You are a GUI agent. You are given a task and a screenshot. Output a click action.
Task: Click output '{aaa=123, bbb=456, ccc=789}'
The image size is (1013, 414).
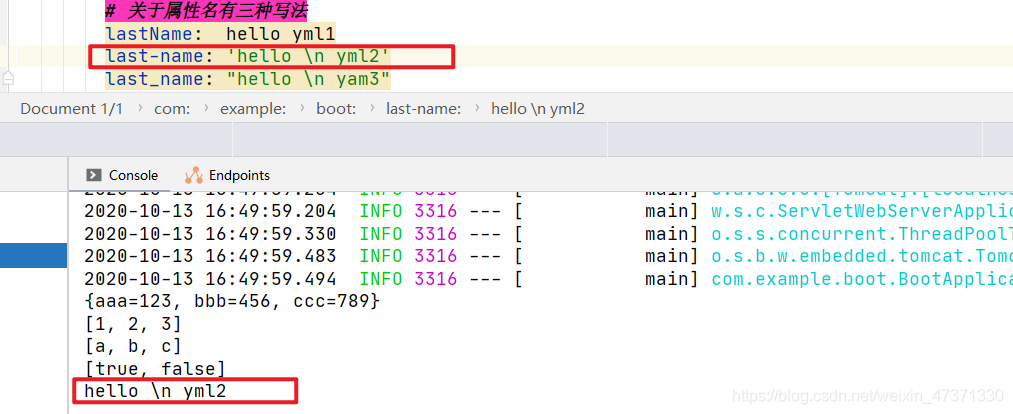[233, 302]
